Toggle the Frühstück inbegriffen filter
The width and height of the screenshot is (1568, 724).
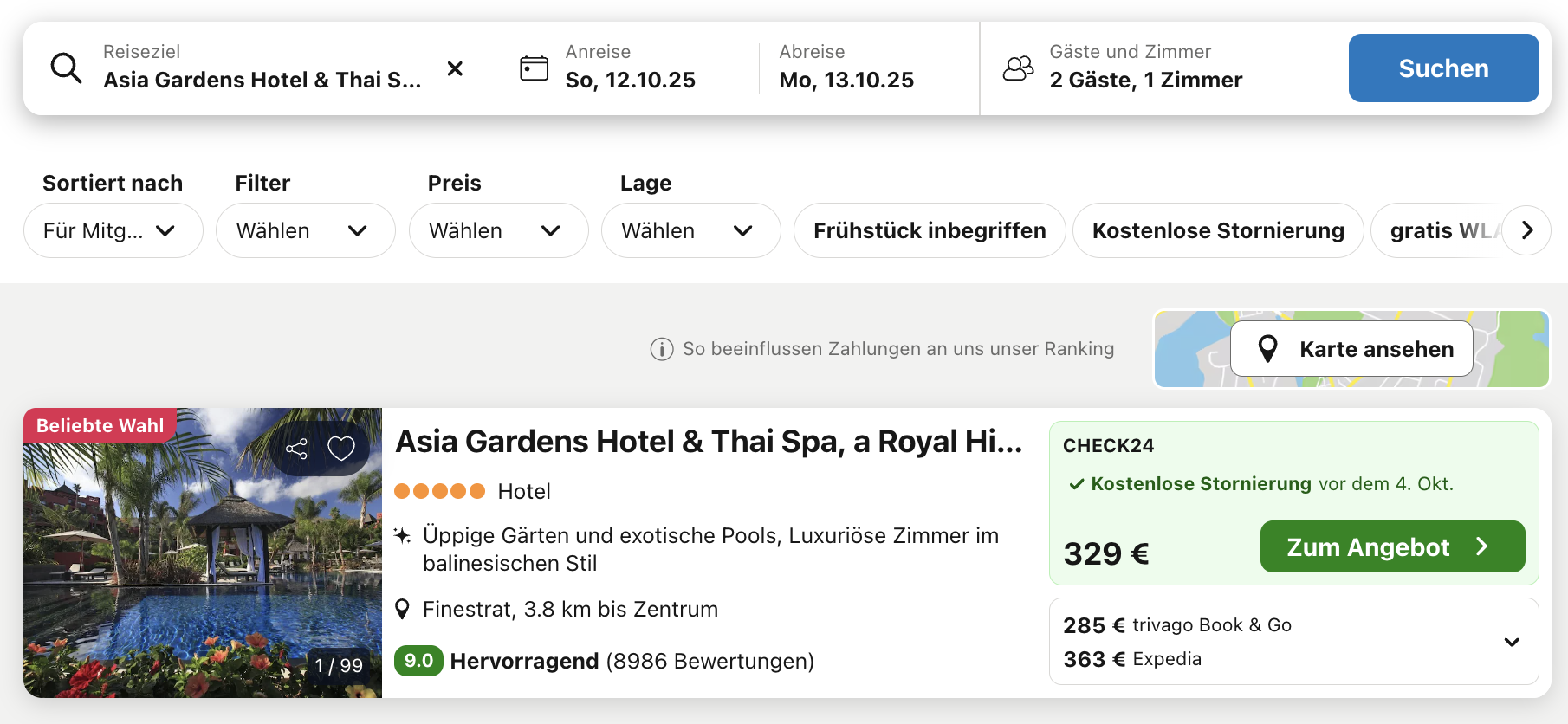(929, 230)
